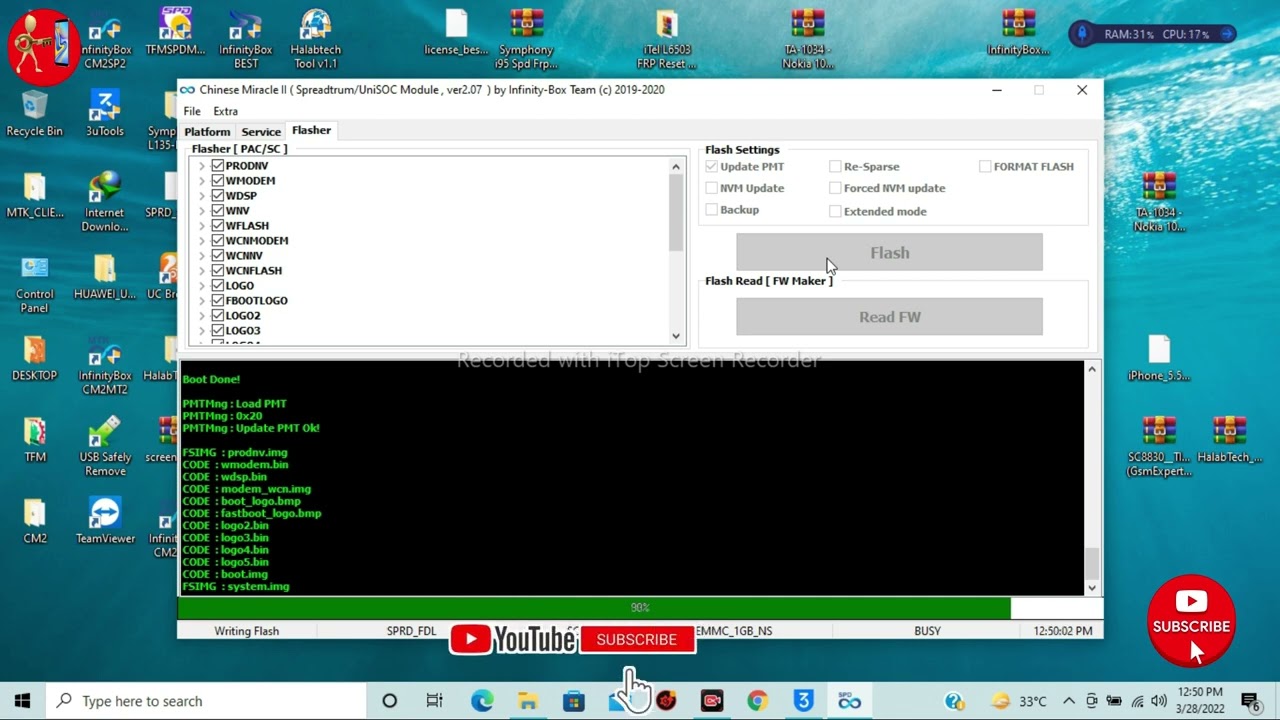Switch to the Platform tab

207,132
